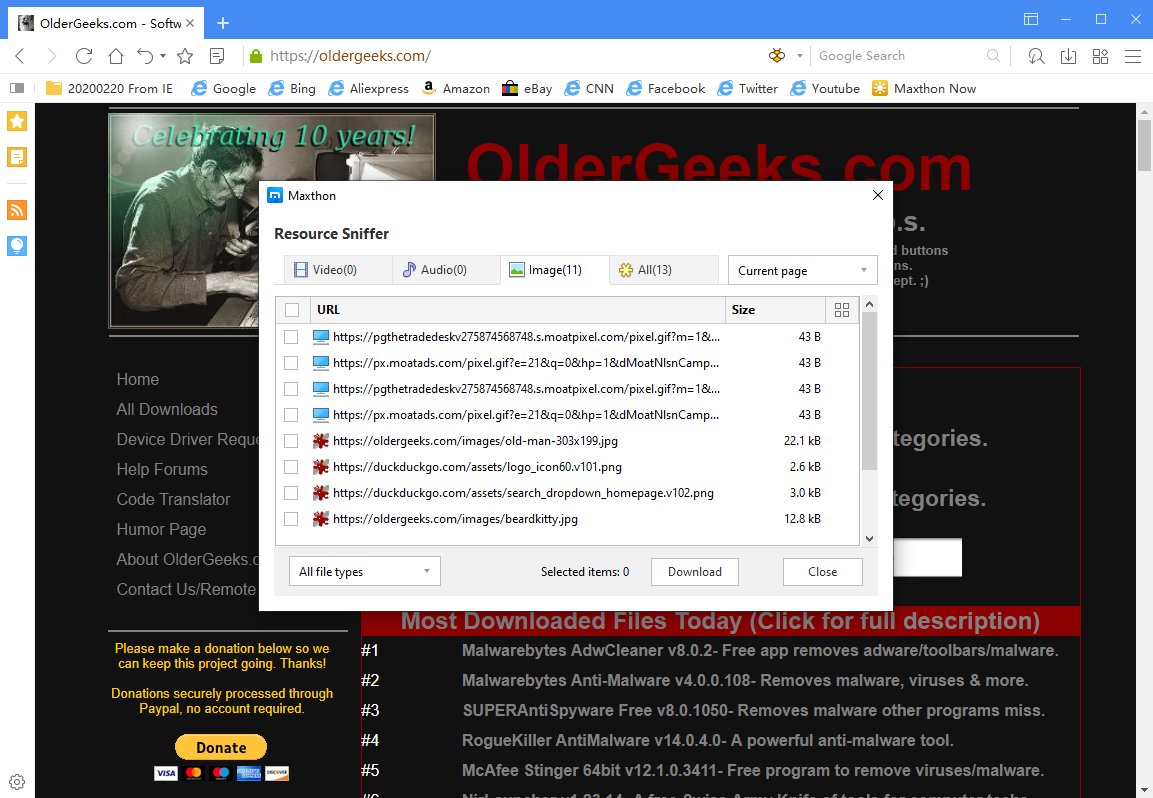Bookmark this page with star icon
Viewport: 1153px width, 798px height.
tap(185, 56)
